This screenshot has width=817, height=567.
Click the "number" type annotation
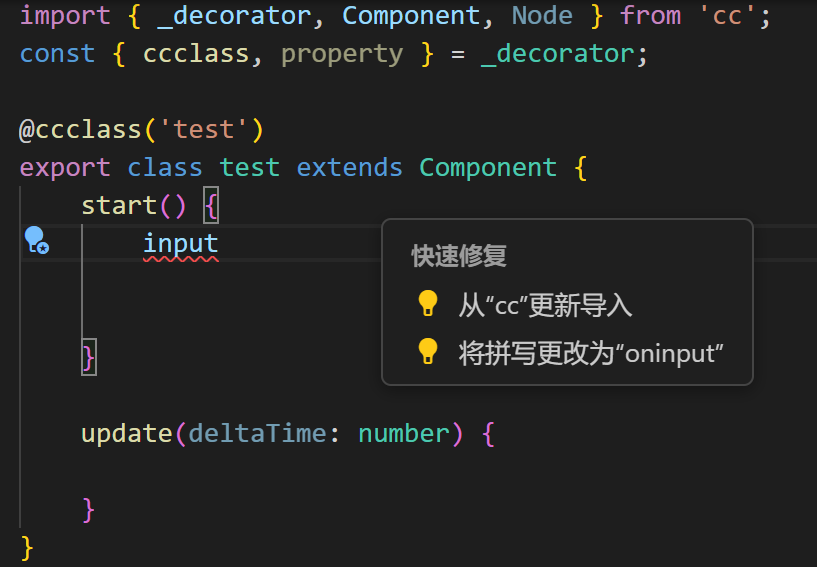tap(404, 434)
